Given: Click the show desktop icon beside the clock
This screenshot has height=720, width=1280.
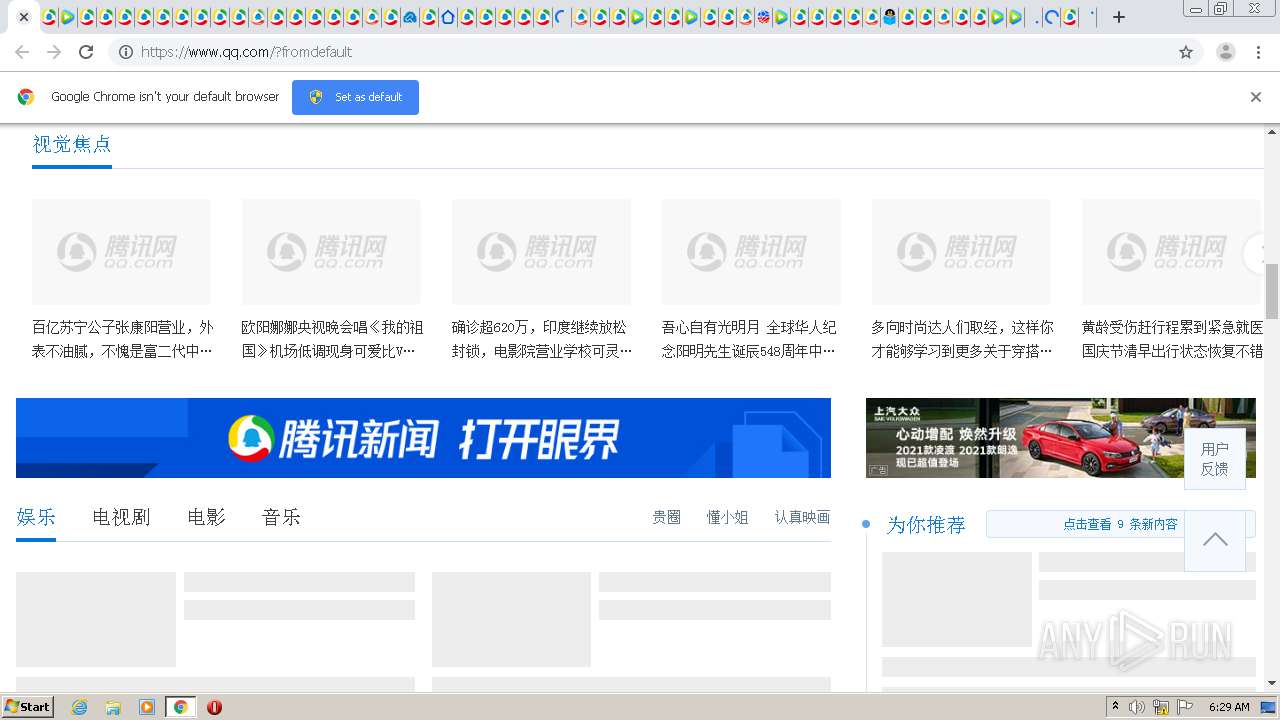Looking at the screenshot, I should (x=1269, y=707).
